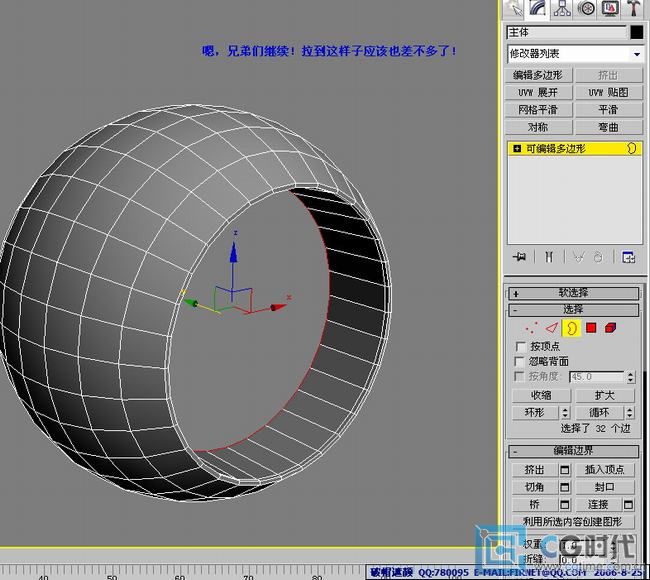Toggle the highlighted Border sub-object icon

point(571,328)
